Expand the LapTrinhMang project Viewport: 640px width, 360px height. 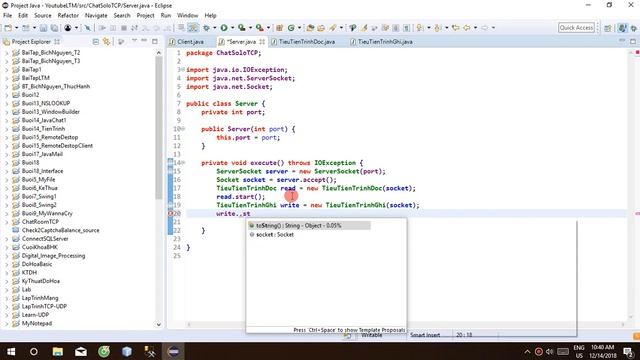point(6,298)
